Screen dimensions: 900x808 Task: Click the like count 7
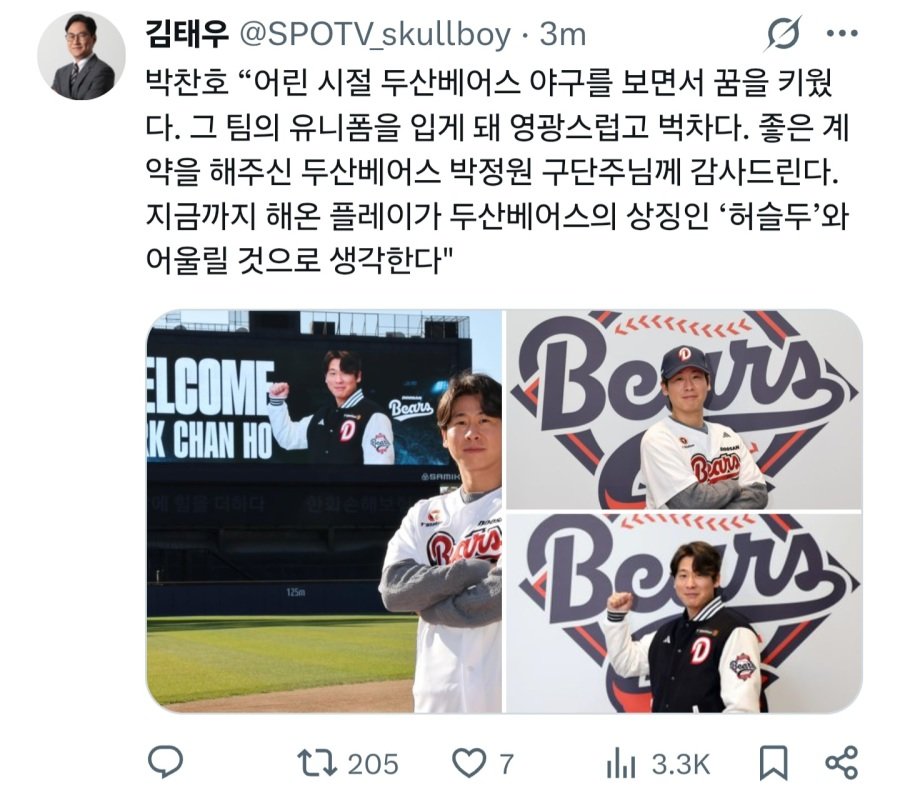point(506,764)
